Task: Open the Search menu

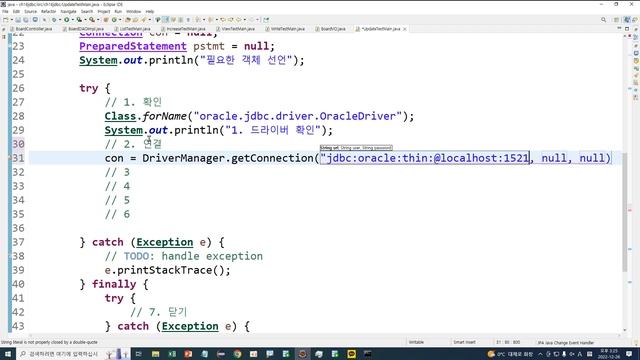Action: (x=87, y=11)
